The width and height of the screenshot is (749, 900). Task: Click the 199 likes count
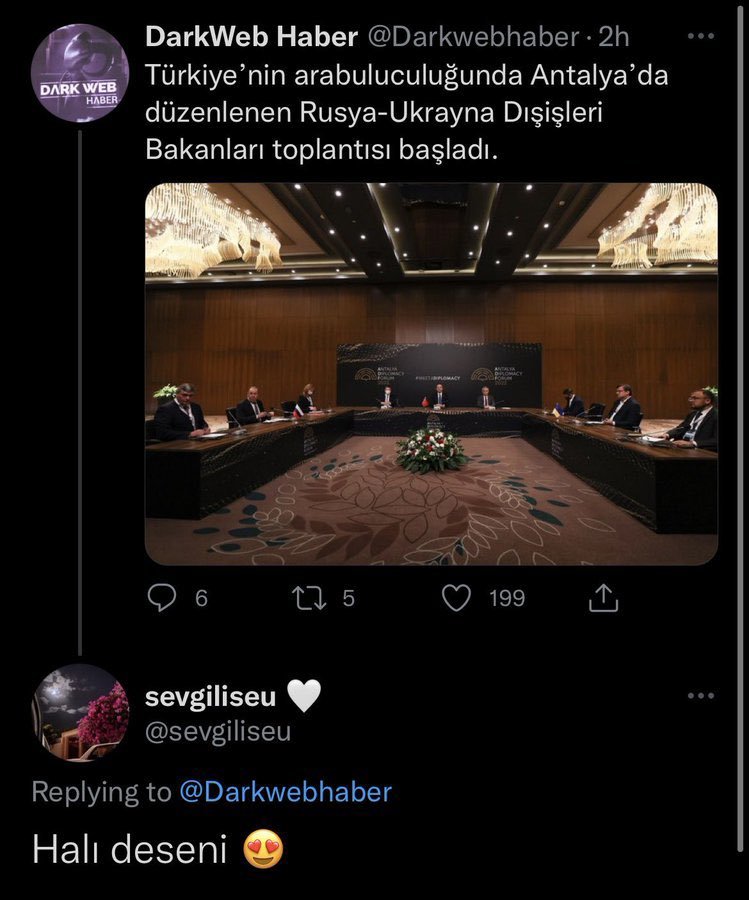coord(507,598)
